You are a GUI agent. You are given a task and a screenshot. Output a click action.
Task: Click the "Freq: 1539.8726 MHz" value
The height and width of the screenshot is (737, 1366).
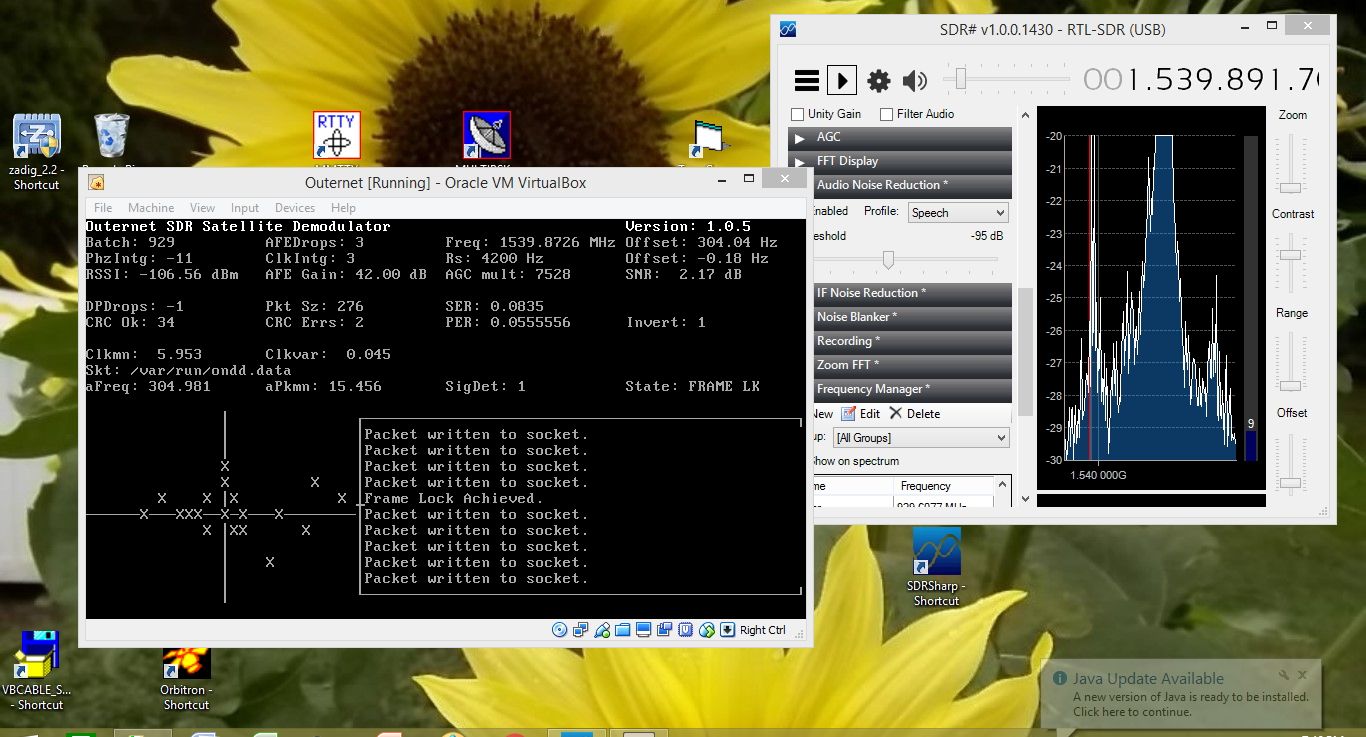(x=530, y=242)
